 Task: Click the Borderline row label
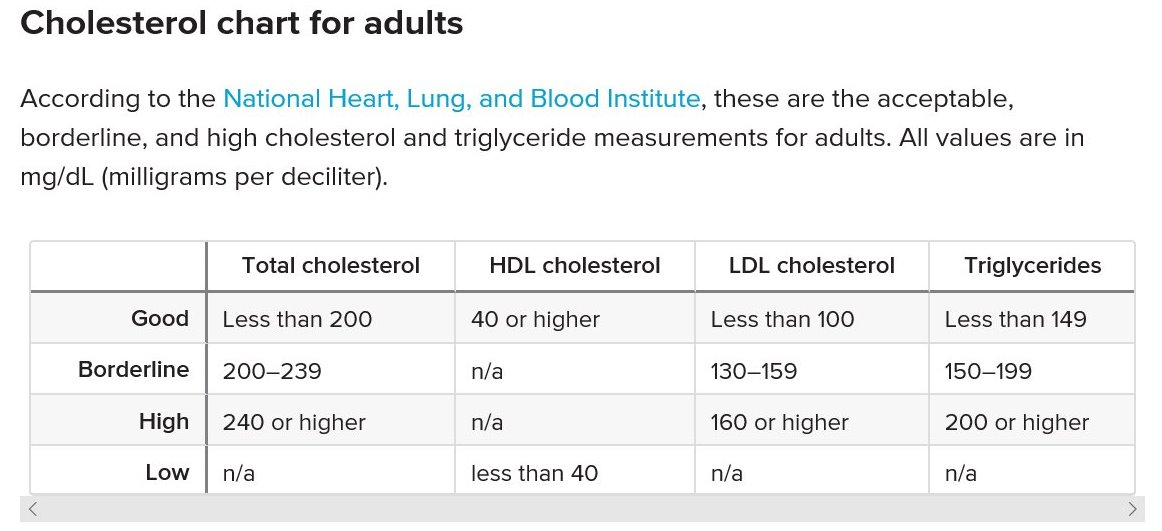click(134, 370)
